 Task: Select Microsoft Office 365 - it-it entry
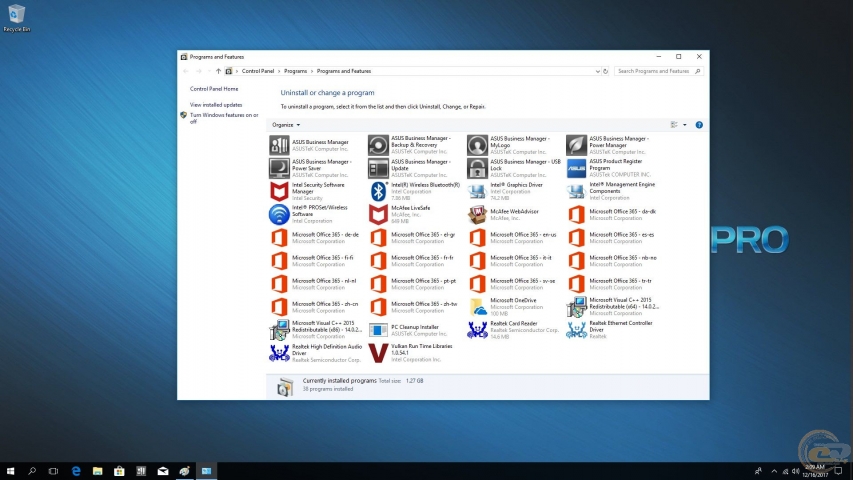[x=512, y=261]
